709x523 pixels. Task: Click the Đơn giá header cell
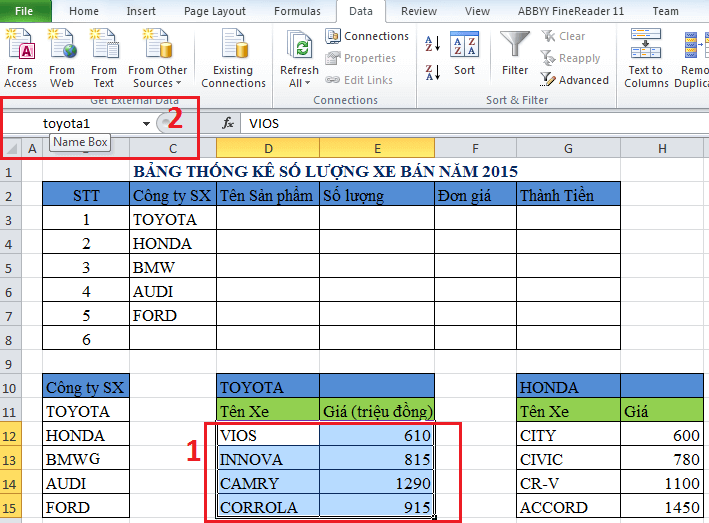[475, 195]
